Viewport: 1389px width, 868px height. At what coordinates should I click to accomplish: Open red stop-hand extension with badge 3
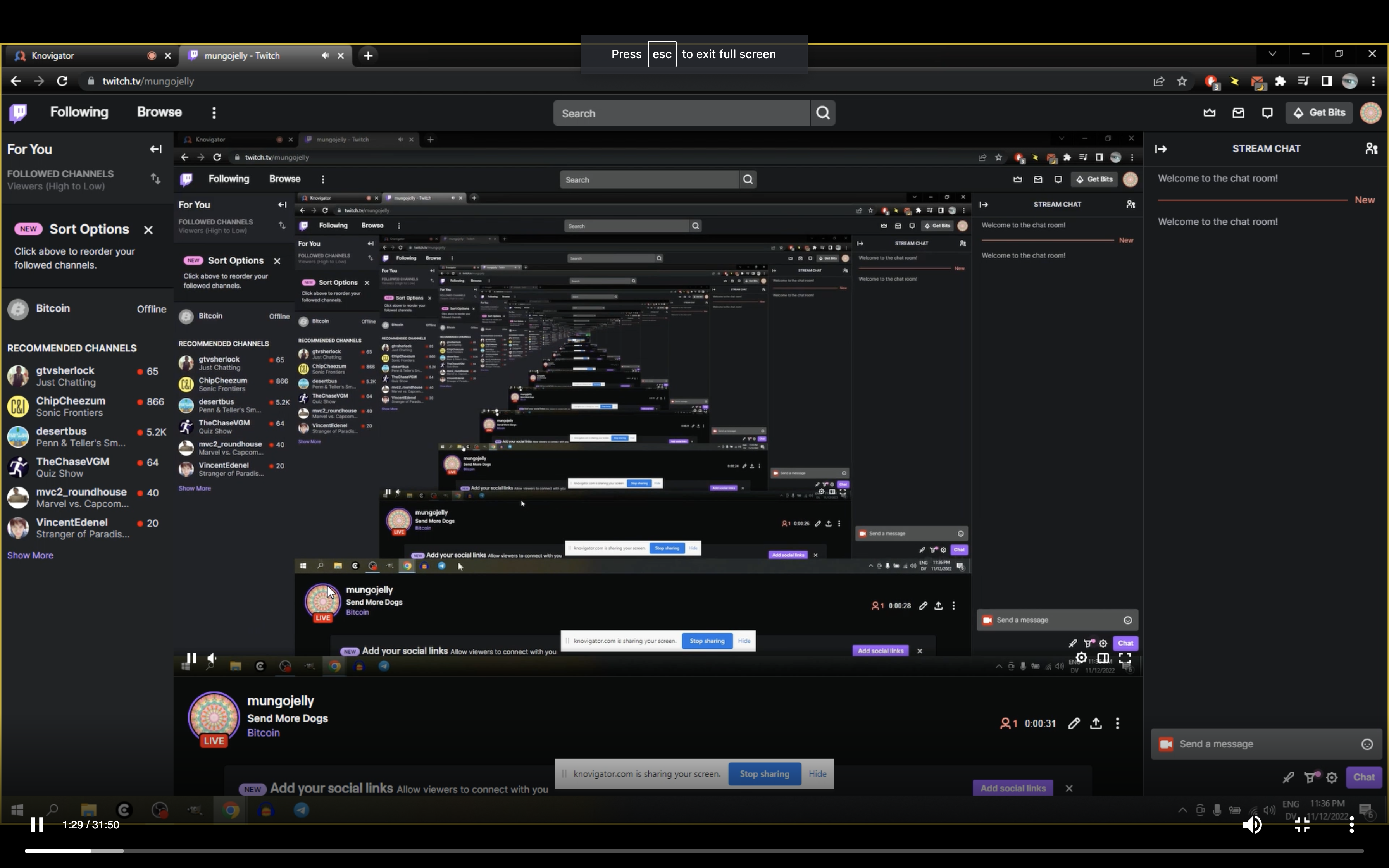[x=1211, y=82]
